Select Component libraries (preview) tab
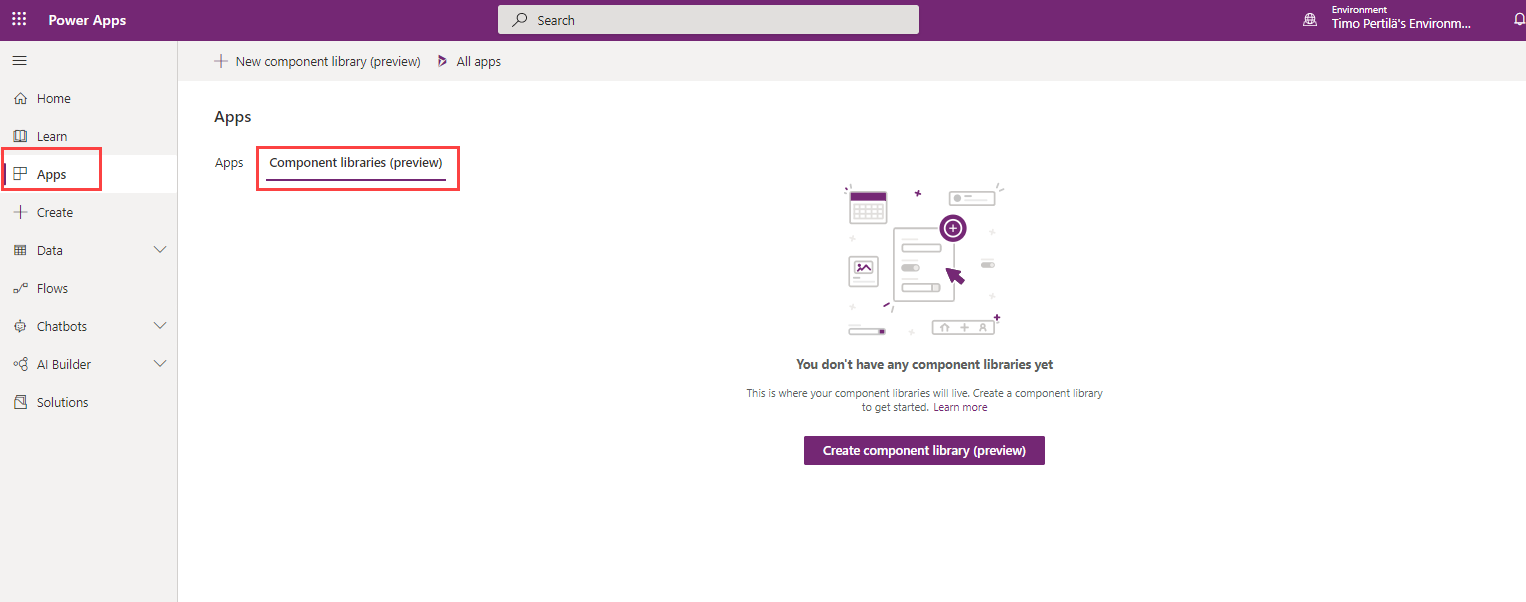The image size is (1526, 602). tap(355, 163)
